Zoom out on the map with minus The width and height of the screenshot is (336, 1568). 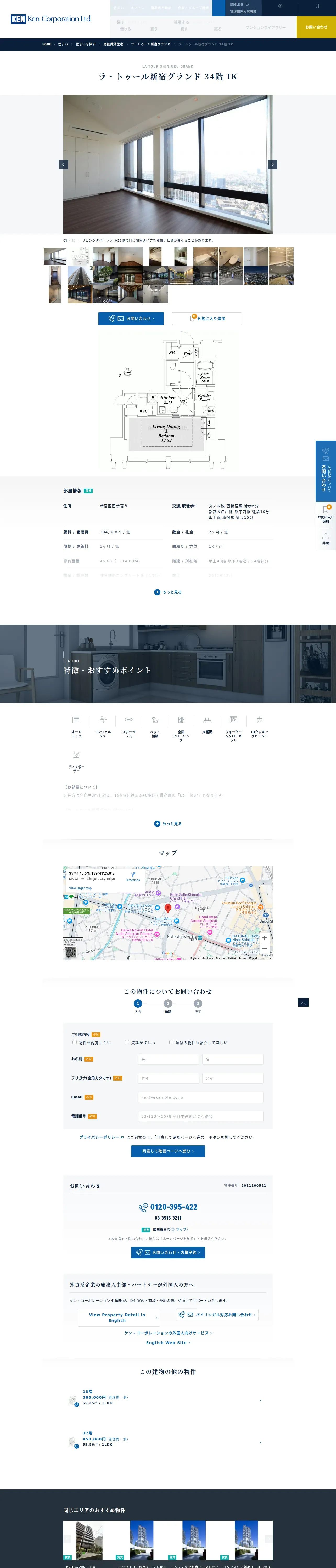pos(265,948)
